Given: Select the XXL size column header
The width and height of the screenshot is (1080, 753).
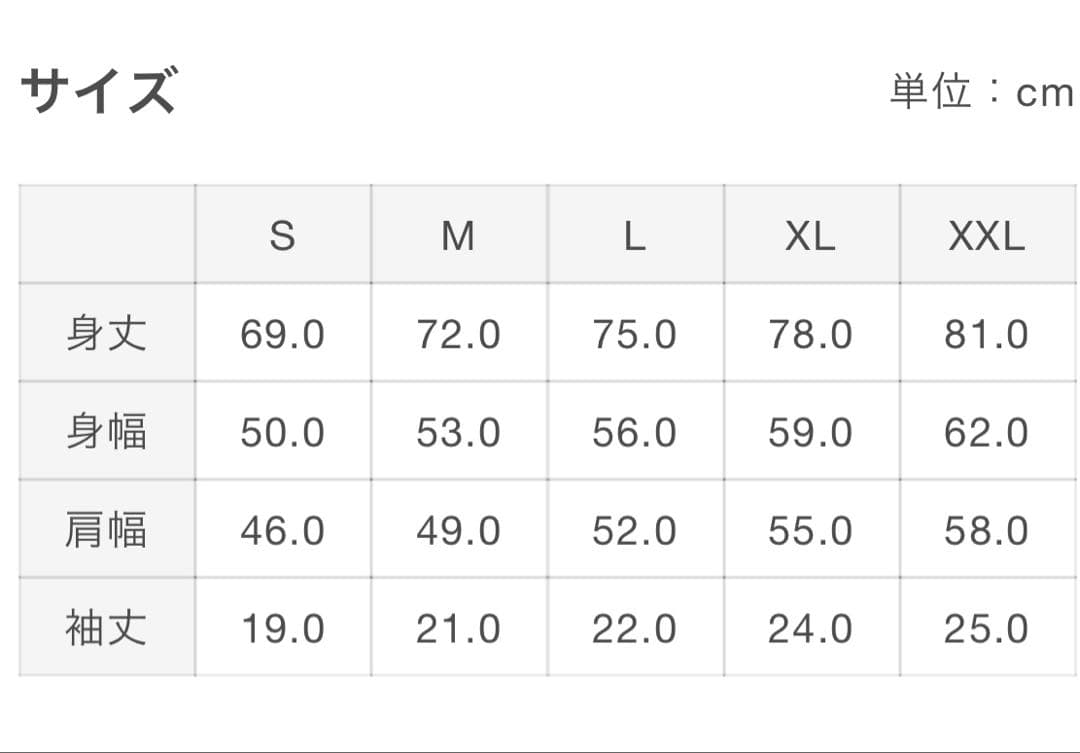Looking at the screenshot, I should pyautogui.click(x=986, y=236).
